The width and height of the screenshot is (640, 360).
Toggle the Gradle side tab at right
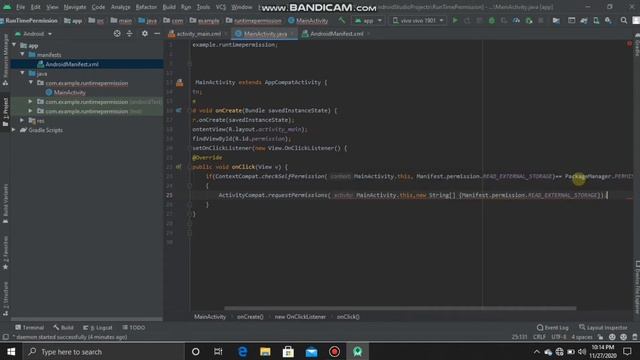636,44
